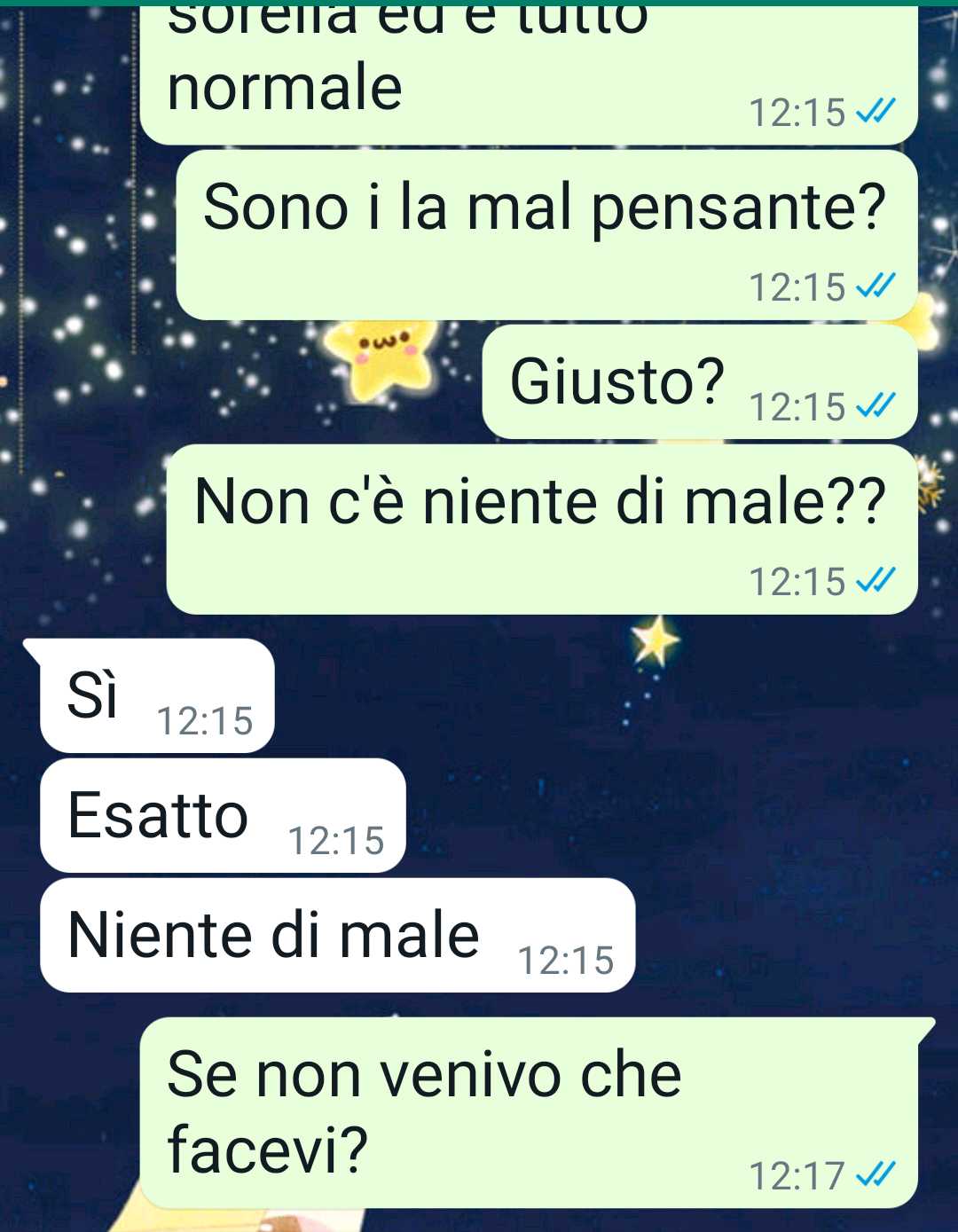
Task: Click the 12:15 timestamp on 'Niente di male'
Action: [566, 961]
